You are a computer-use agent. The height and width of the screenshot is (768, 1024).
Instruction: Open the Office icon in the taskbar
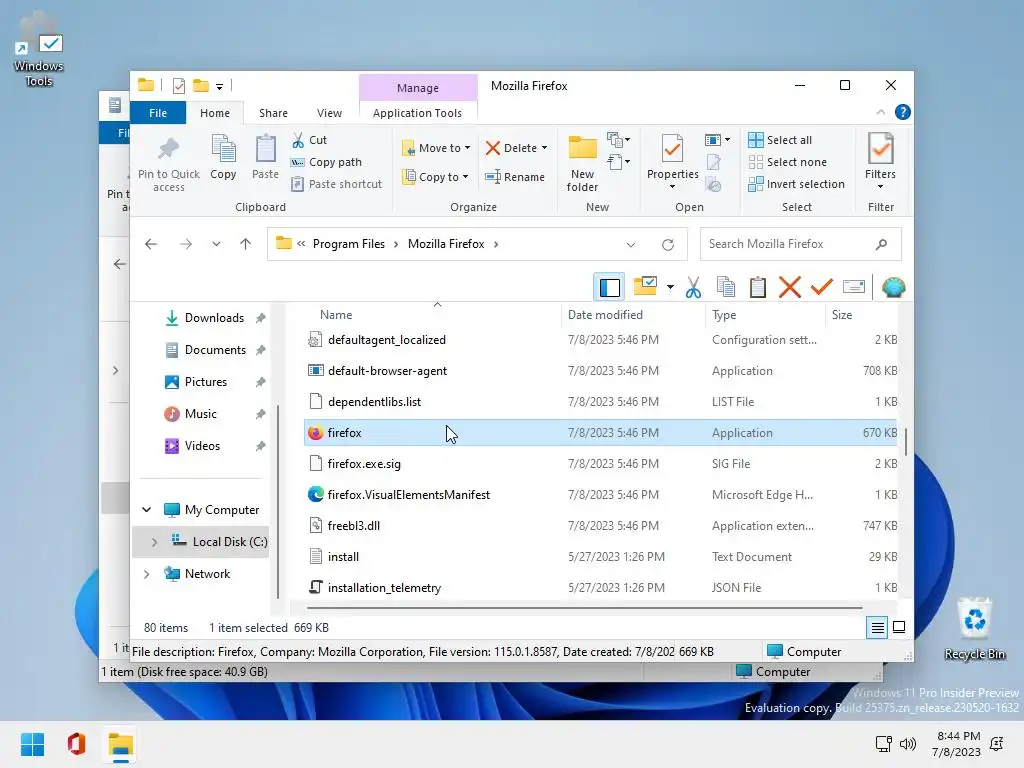click(x=76, y=744)
